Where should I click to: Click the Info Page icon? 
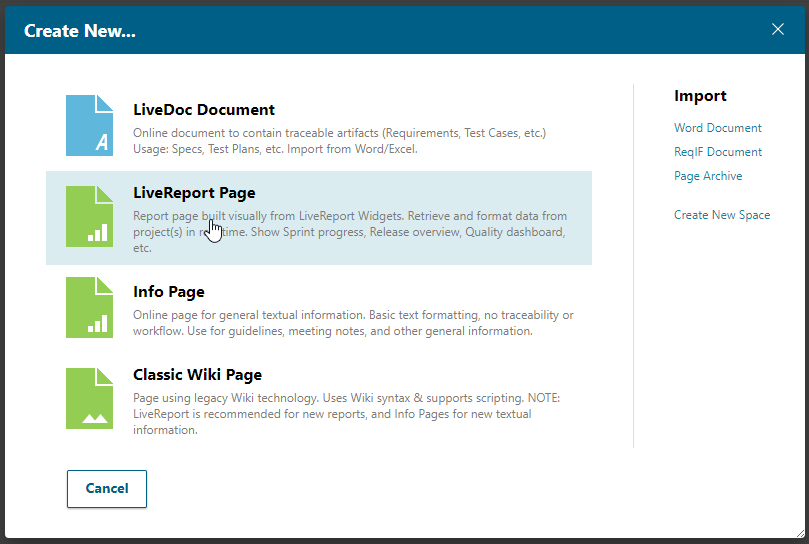pyautogui.click(x=89, y=308)
